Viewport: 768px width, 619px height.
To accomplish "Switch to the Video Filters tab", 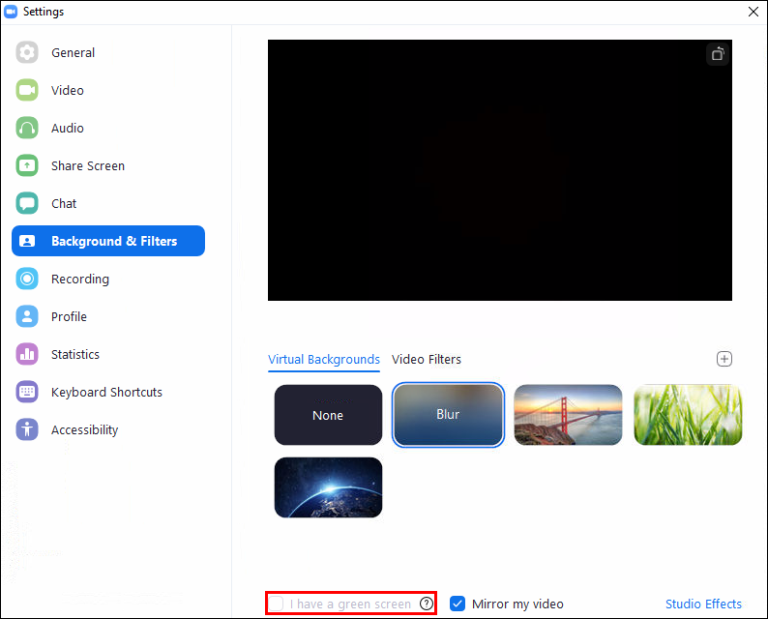I will [426, 359].
